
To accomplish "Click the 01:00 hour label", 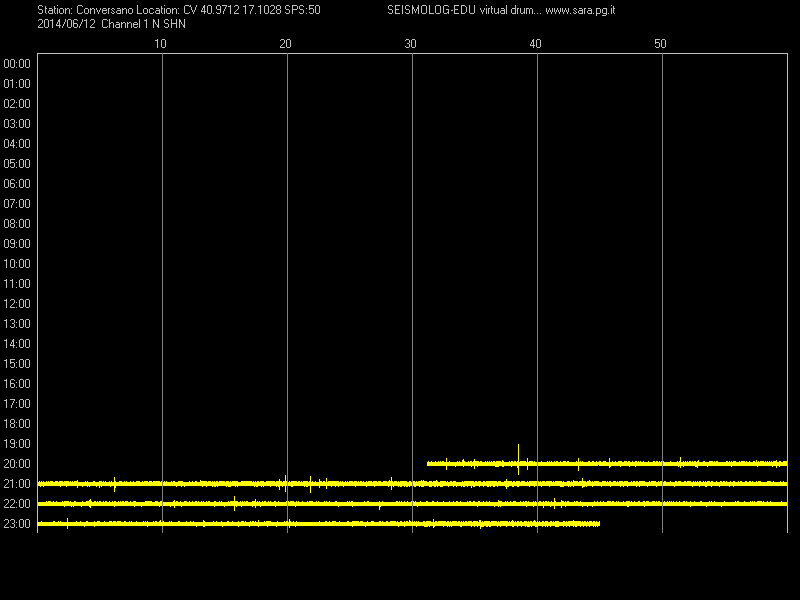I will [x=17, y=84].
